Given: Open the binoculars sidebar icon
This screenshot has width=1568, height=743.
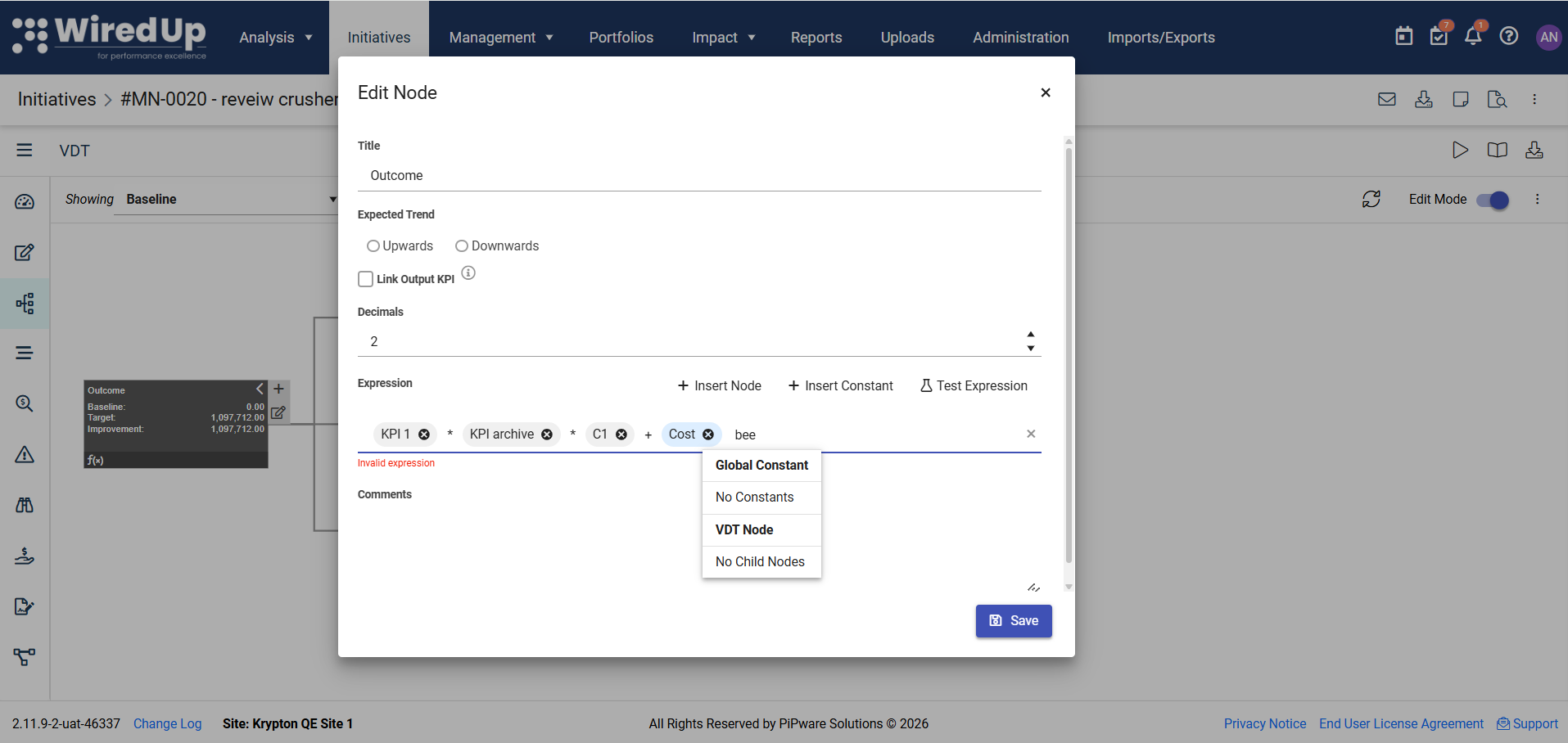Looking at the screenshot, I should [x=25, y=505].
